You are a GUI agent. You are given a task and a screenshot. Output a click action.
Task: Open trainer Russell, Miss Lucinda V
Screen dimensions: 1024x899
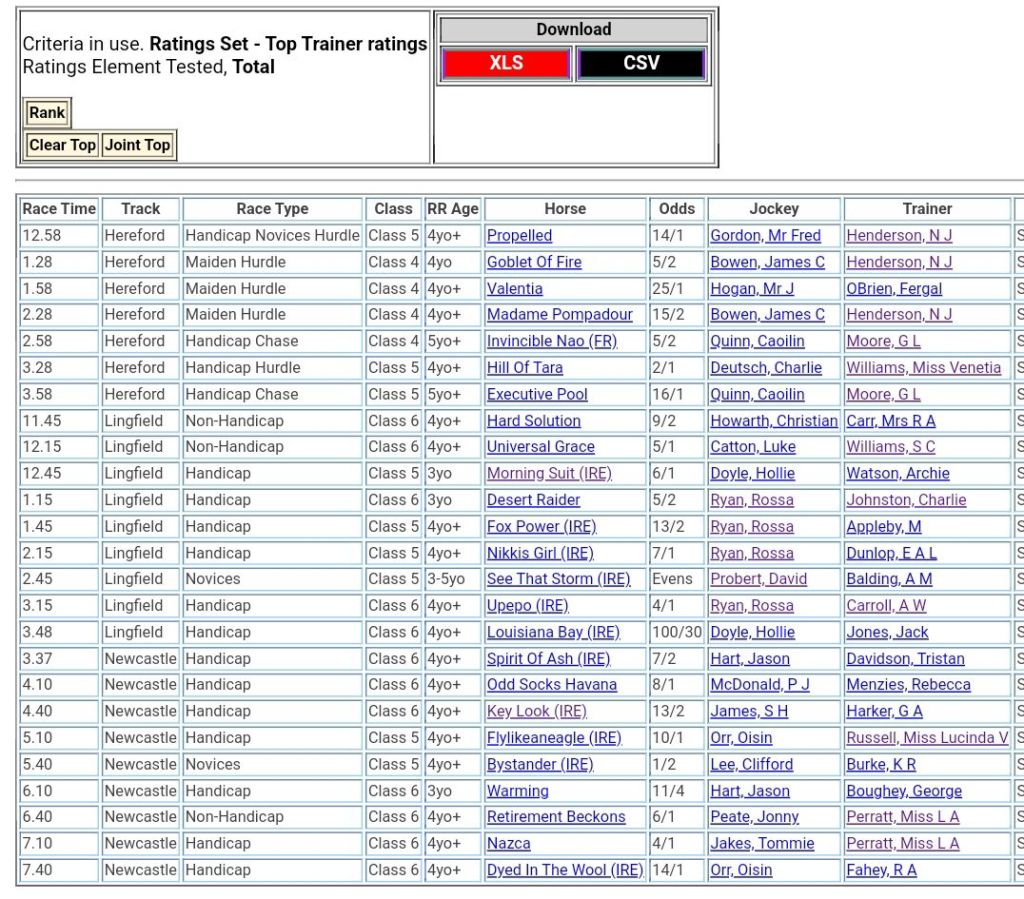pos(927,738)
